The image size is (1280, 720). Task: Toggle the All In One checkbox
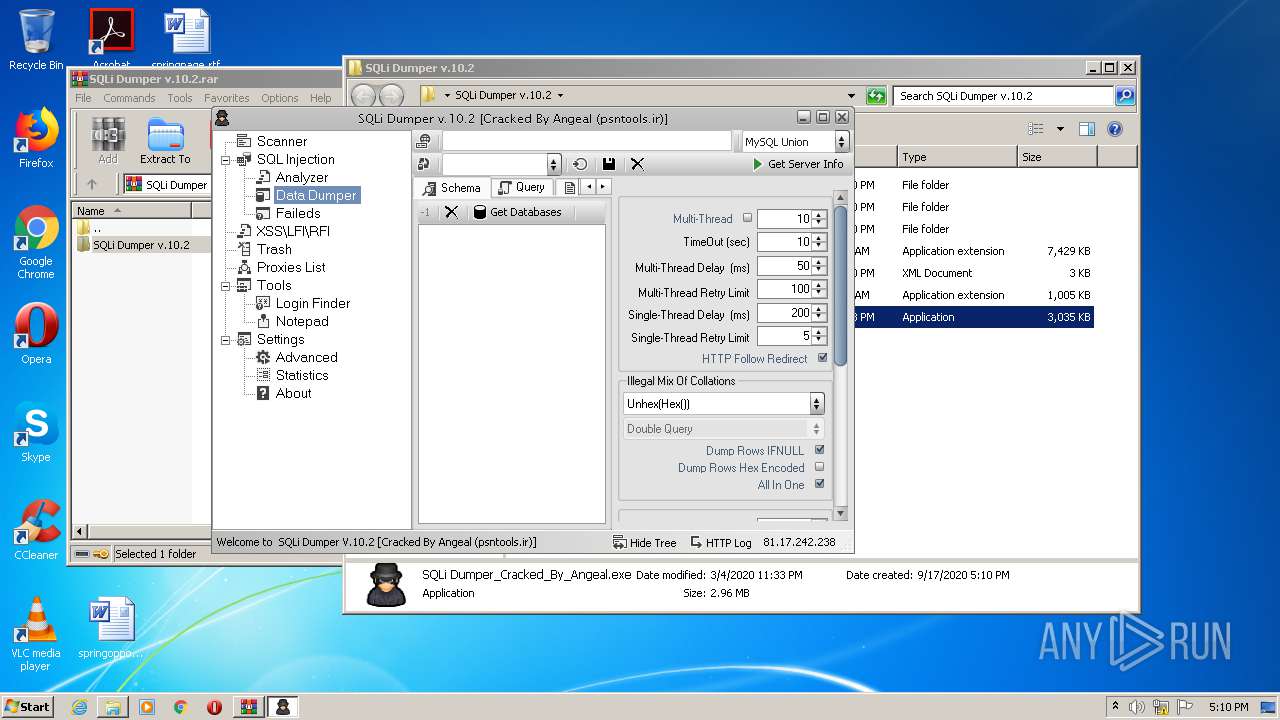[820, 484]
